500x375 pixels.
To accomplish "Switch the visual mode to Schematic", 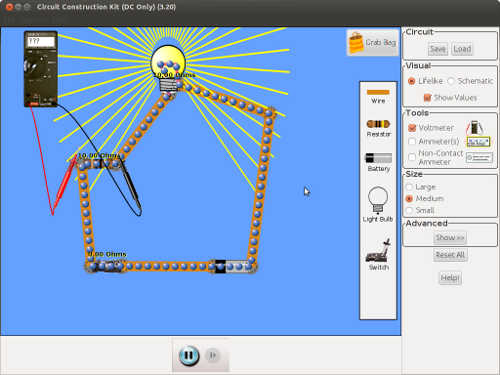I will pos(451,81).
